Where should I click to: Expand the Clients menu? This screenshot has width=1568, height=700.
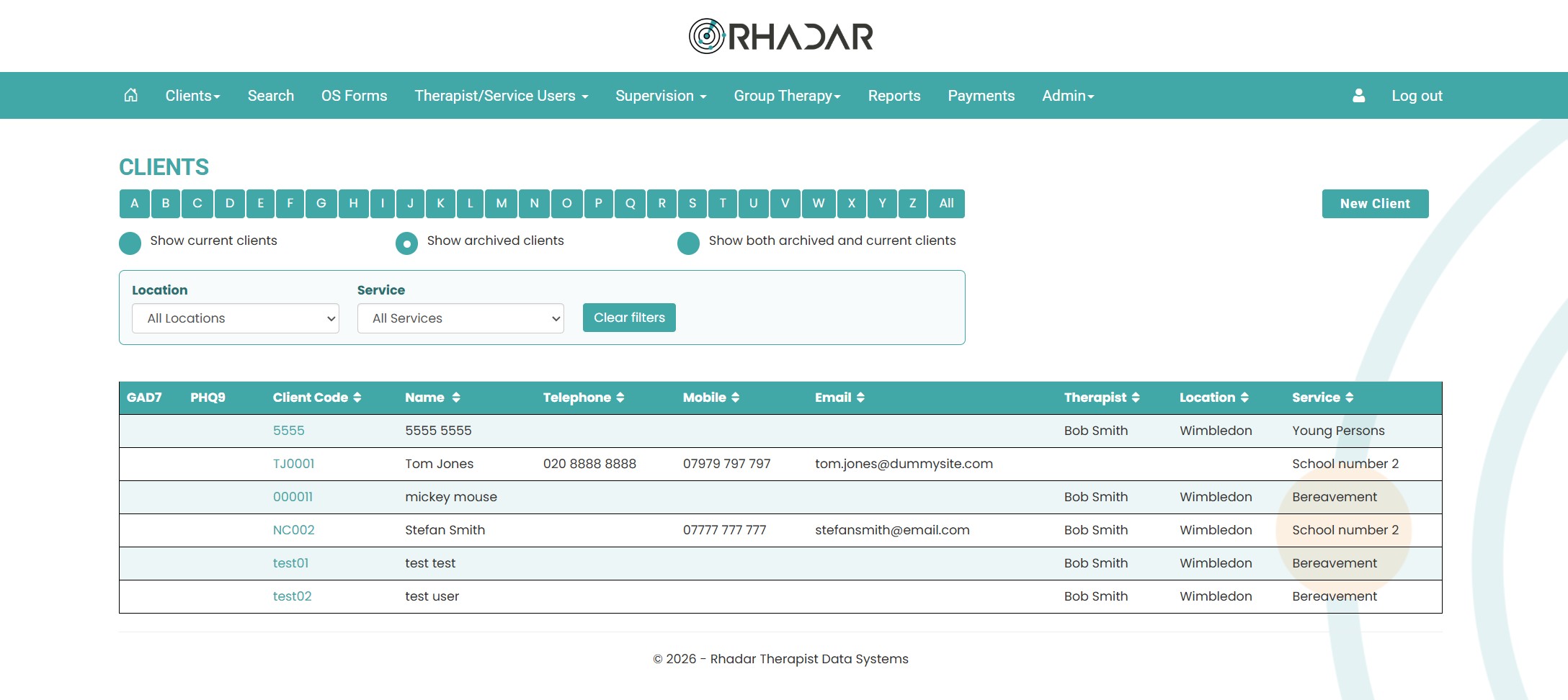[x=192, y=96]
